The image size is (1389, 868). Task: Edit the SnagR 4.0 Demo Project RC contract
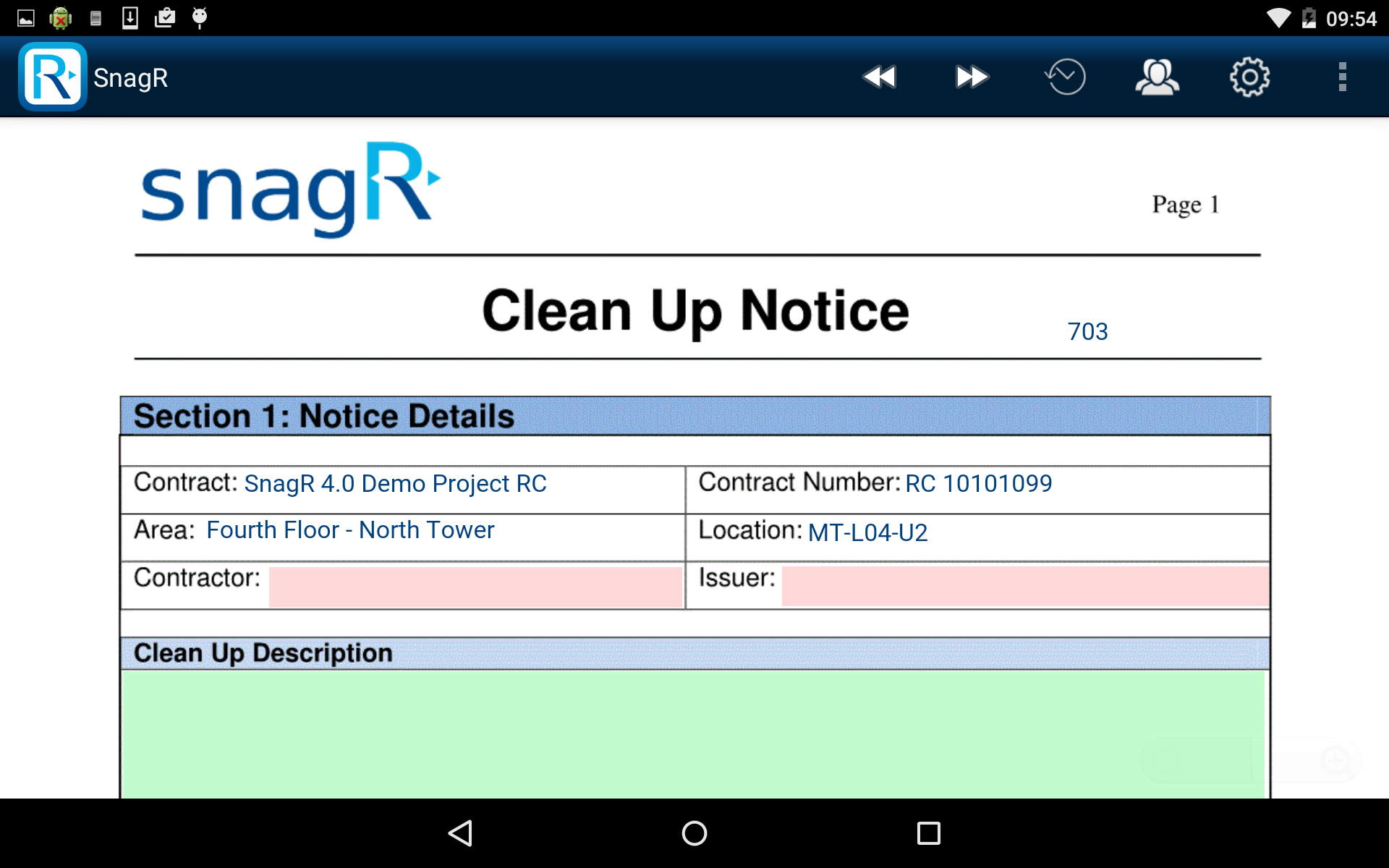[396, 483]
